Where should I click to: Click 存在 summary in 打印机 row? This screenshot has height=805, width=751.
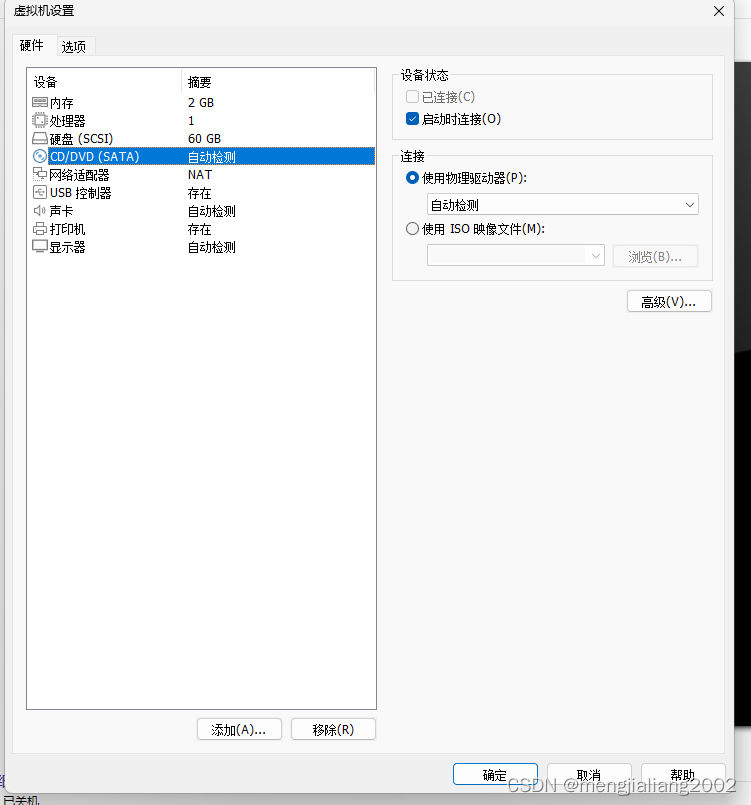[x=200, y=229]
